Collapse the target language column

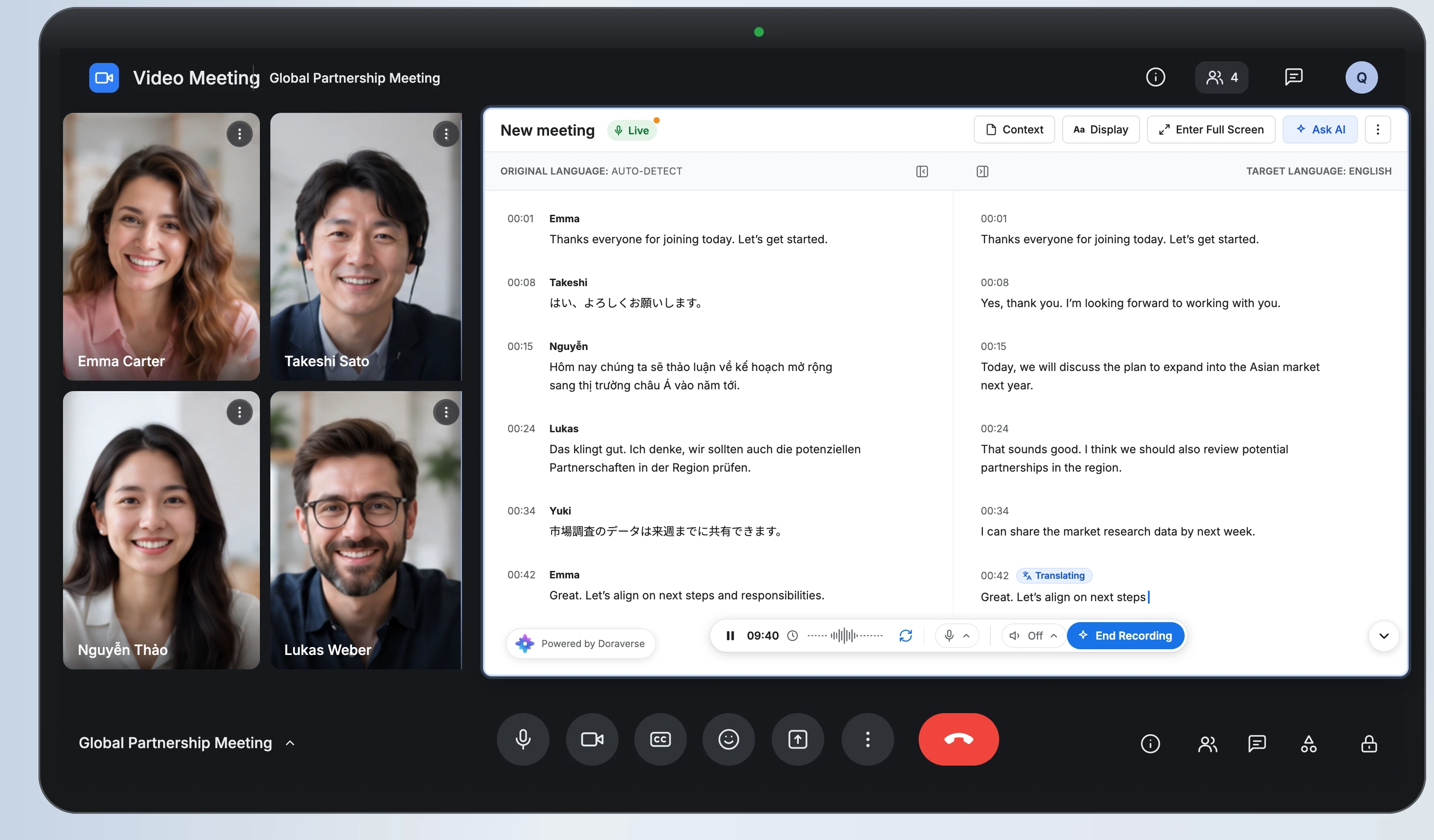point(982,171)
